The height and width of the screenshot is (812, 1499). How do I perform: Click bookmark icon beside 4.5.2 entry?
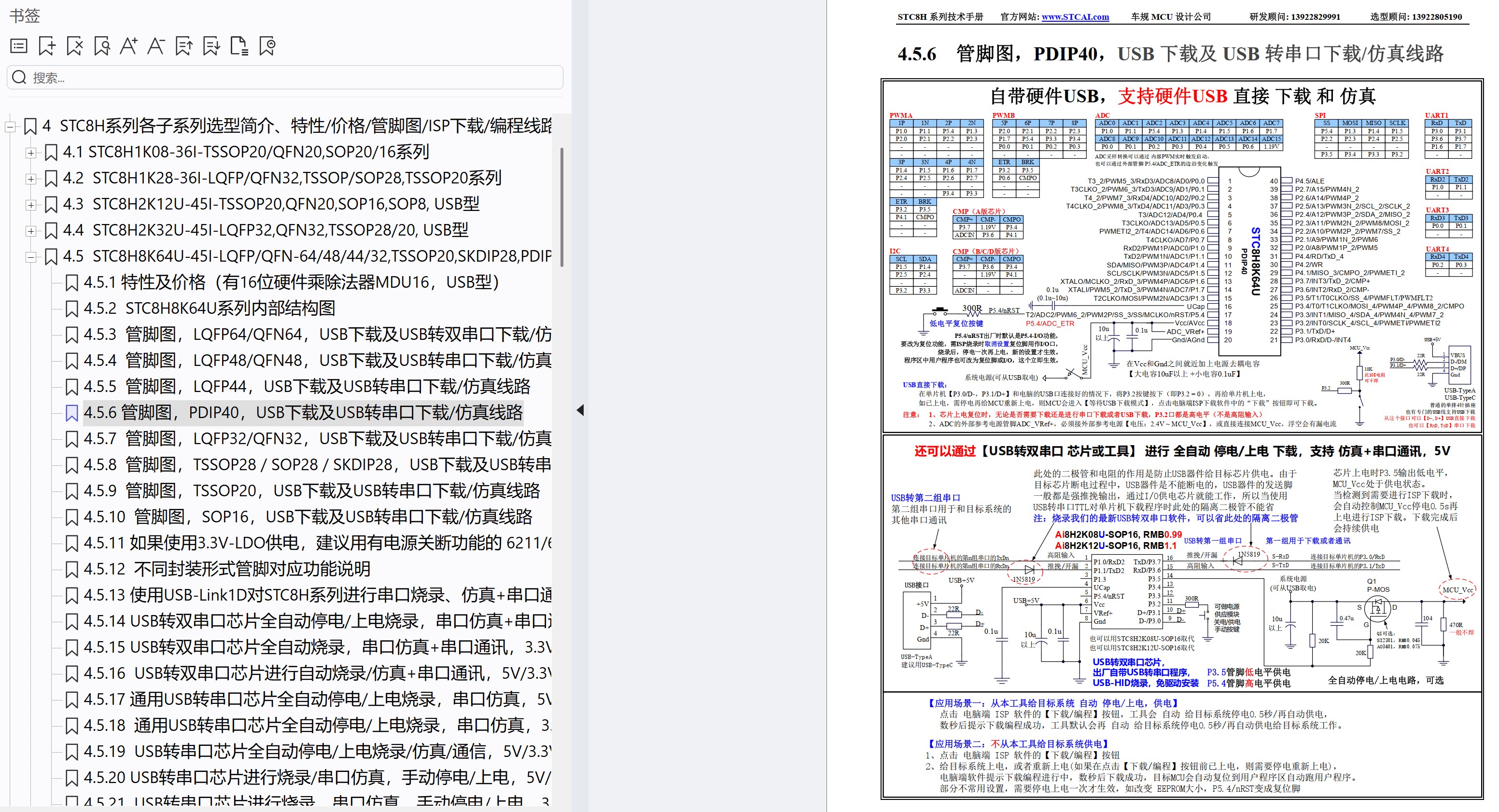(71, 309)
